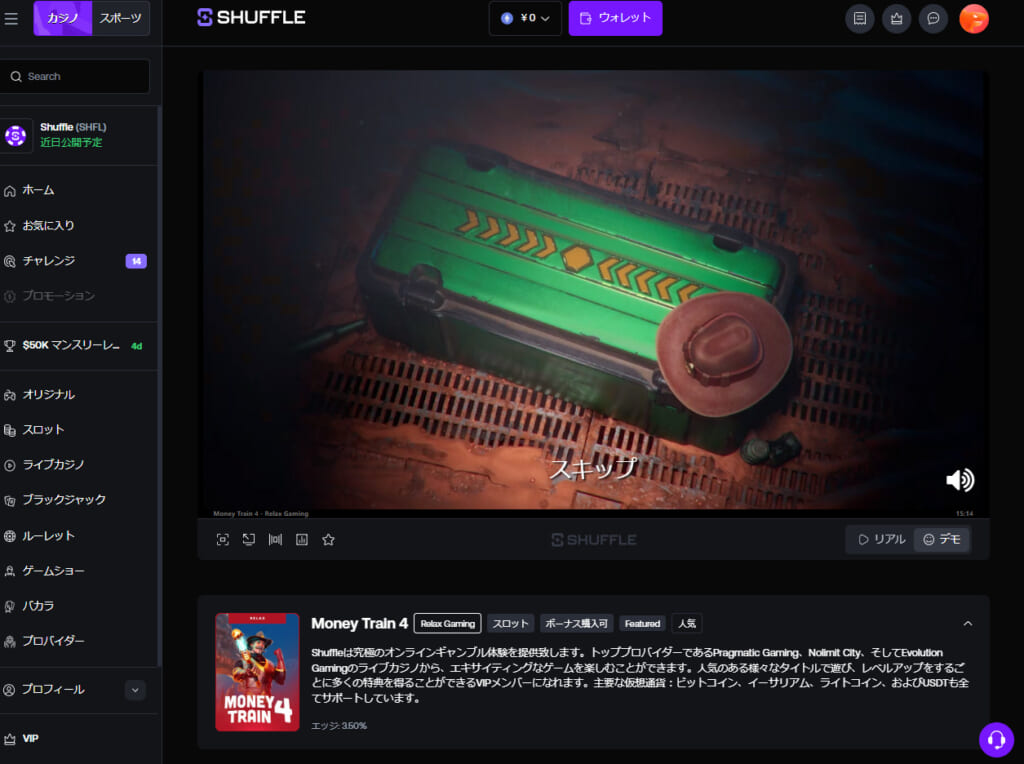1024x764 pixels.
Task: Switch to the スポーツ tab
Action: [x=121, y=18]
